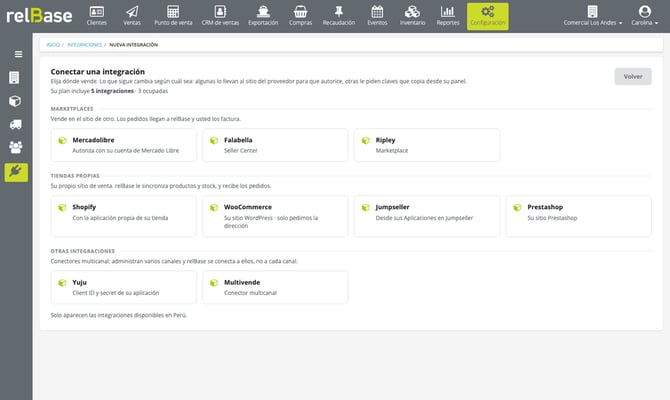670x400 pixels.
Task: Click the icon on the Falabella card
Action: point(214,141)
